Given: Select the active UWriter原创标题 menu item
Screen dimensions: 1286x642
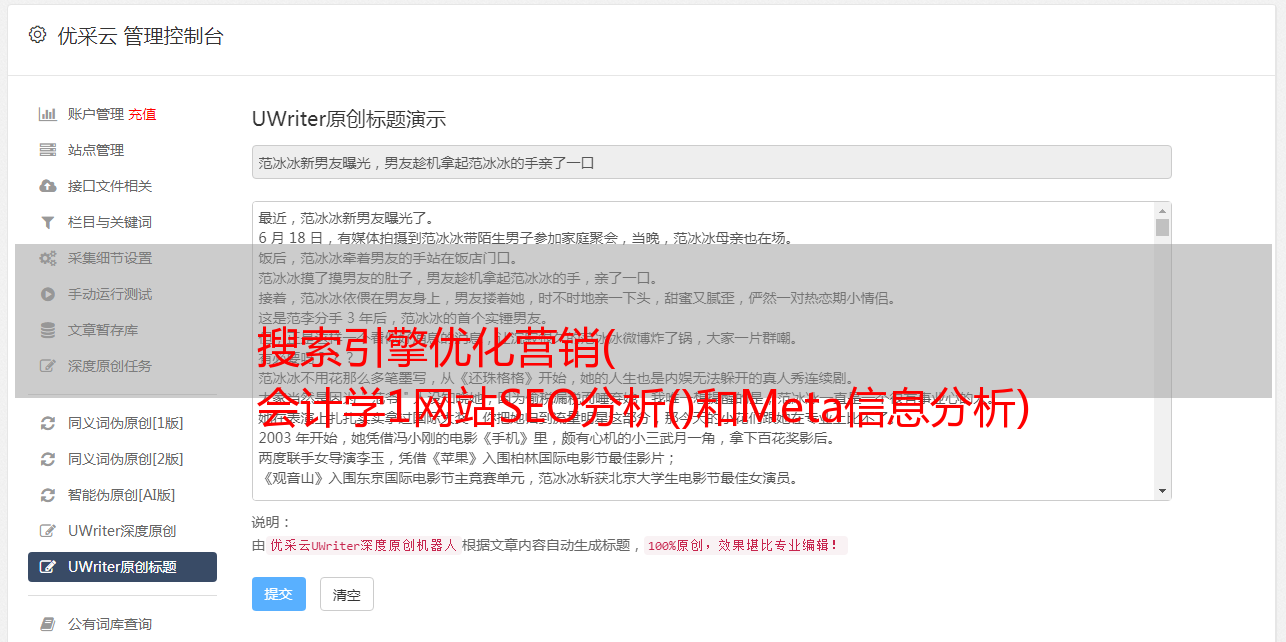Looking at the screenshot, I should (x=122, y=567).
